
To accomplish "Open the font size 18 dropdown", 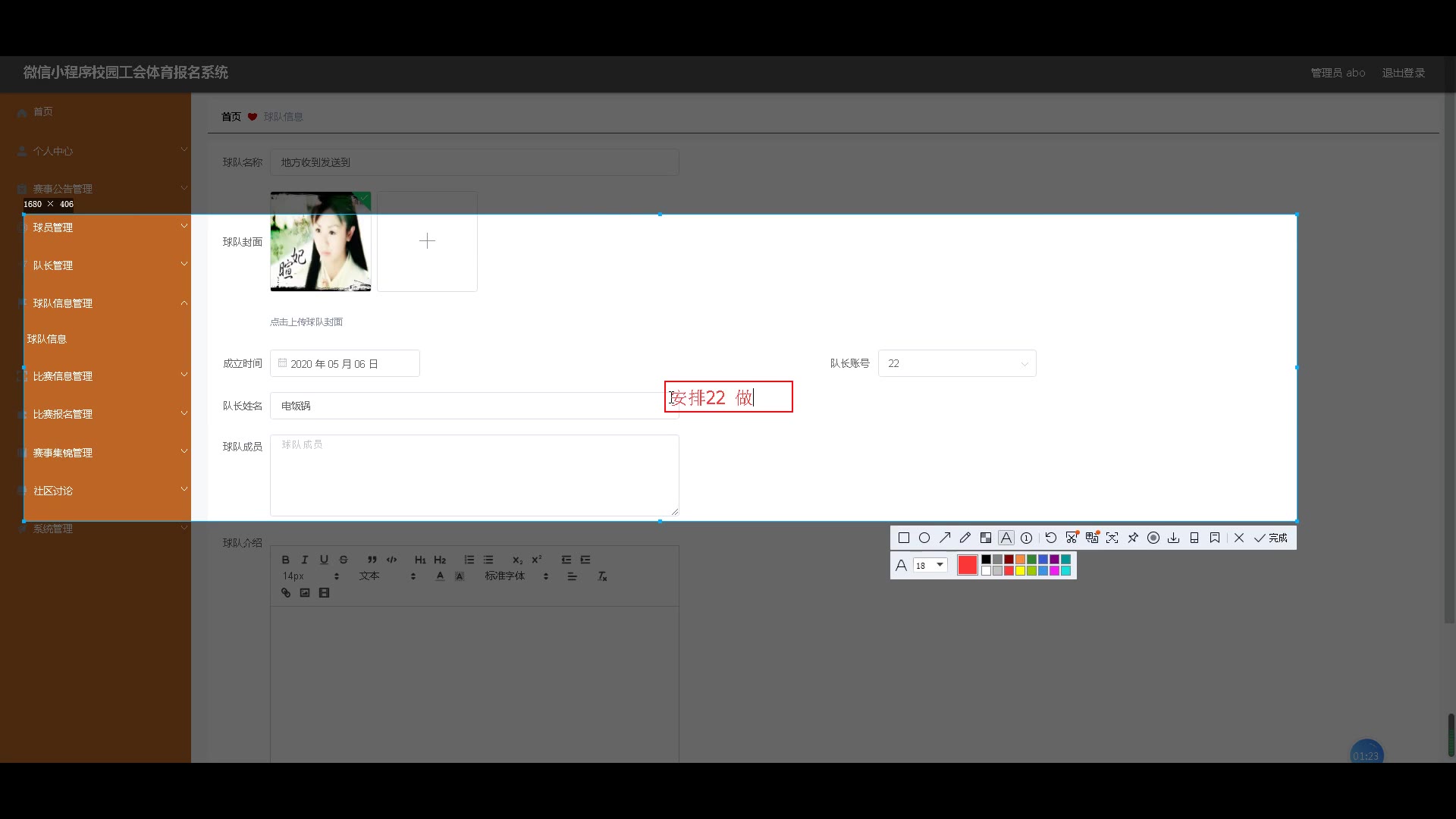I will (x=930, y=565).
